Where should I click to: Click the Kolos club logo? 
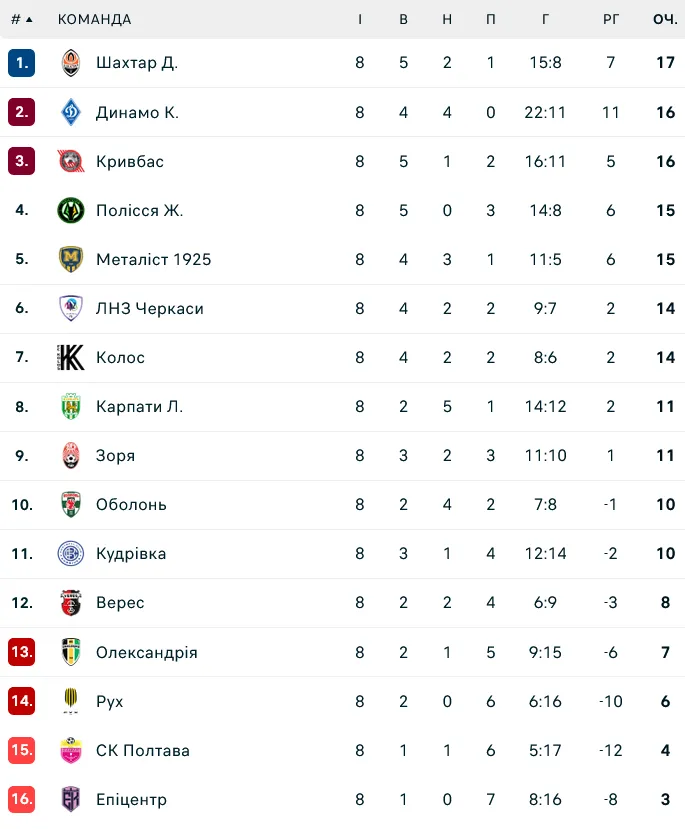71,357
